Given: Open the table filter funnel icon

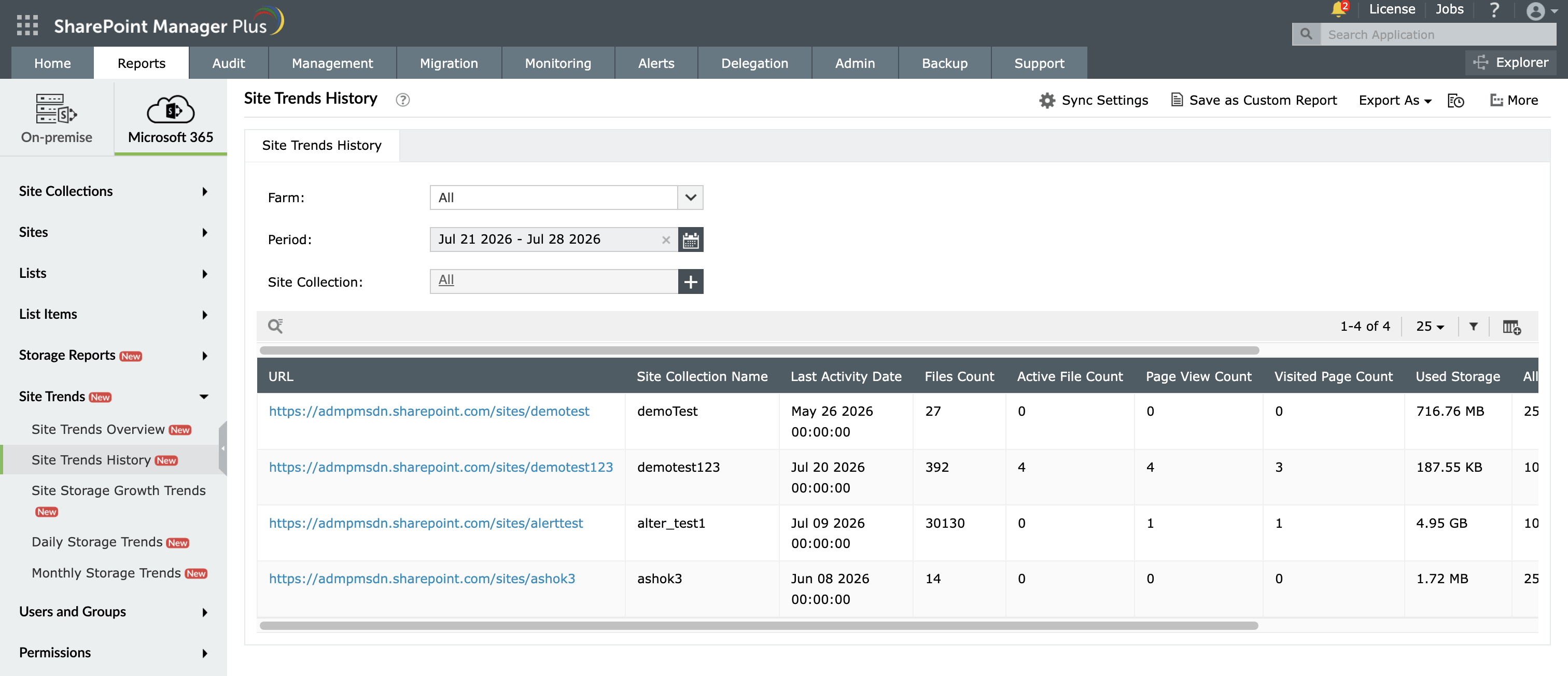Looking at the screenshot, I should [1473, 327].
